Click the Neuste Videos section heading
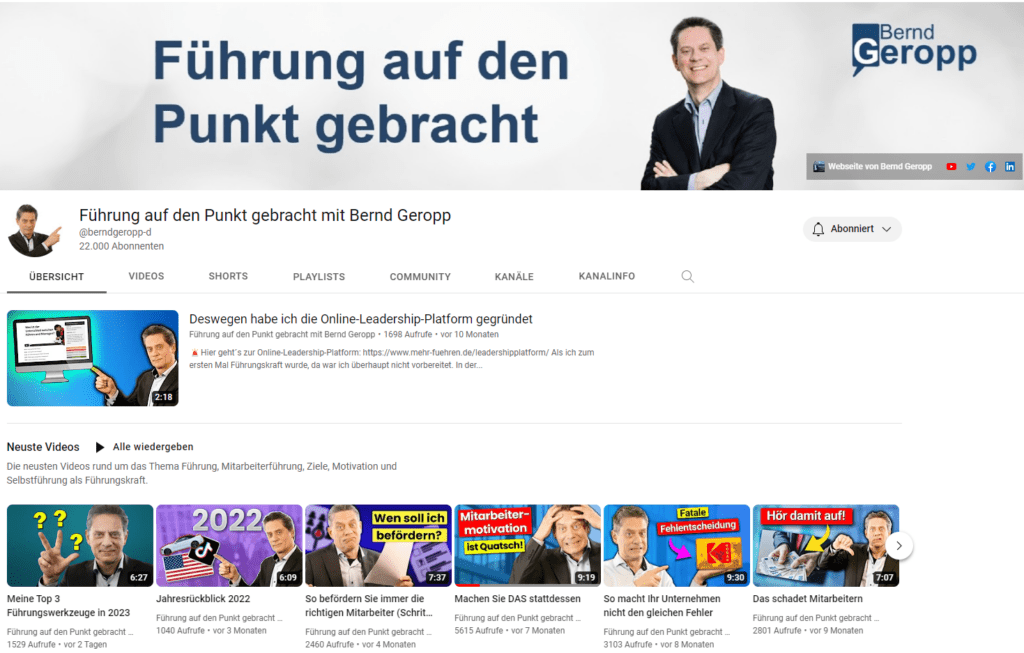 coord(43,447)
